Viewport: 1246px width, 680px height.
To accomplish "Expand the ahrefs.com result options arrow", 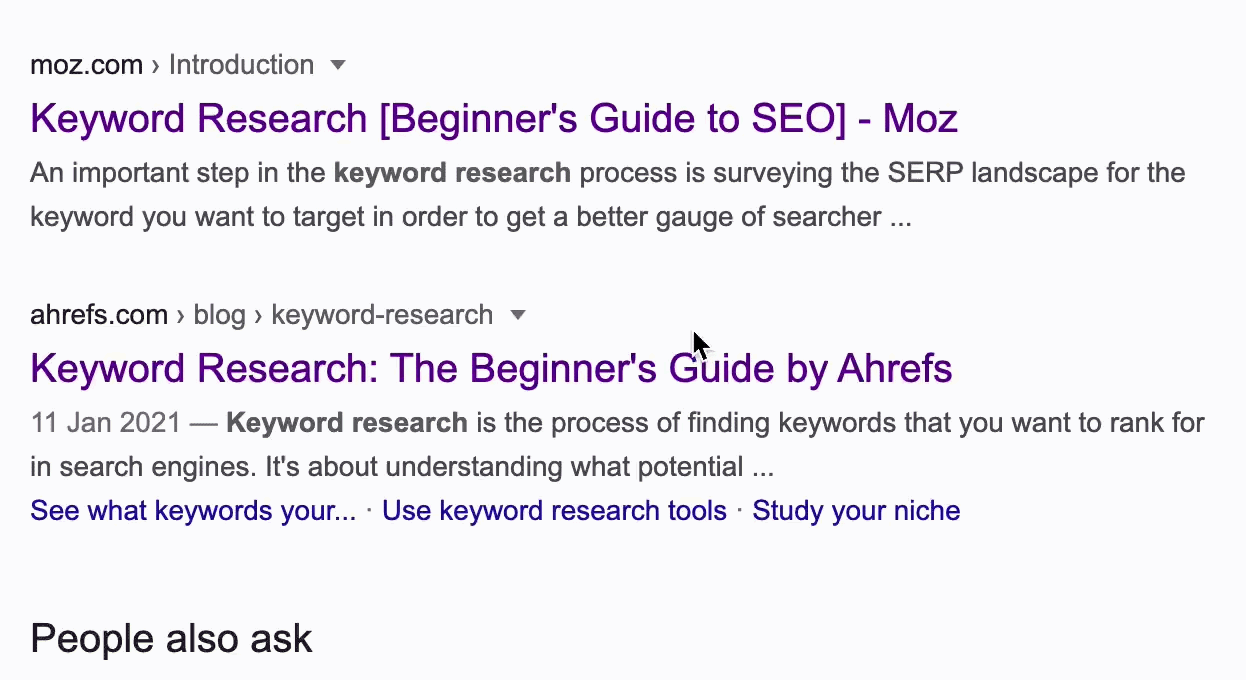I will 518,314.
